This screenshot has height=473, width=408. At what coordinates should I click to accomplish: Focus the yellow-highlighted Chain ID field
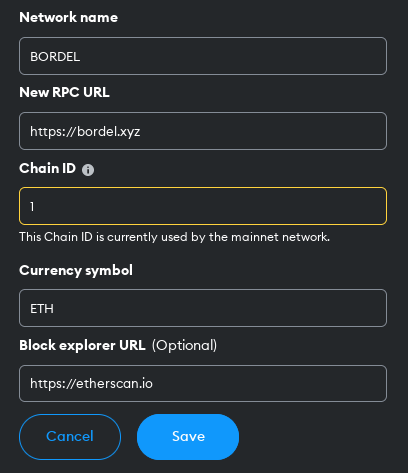pos(203,206)
